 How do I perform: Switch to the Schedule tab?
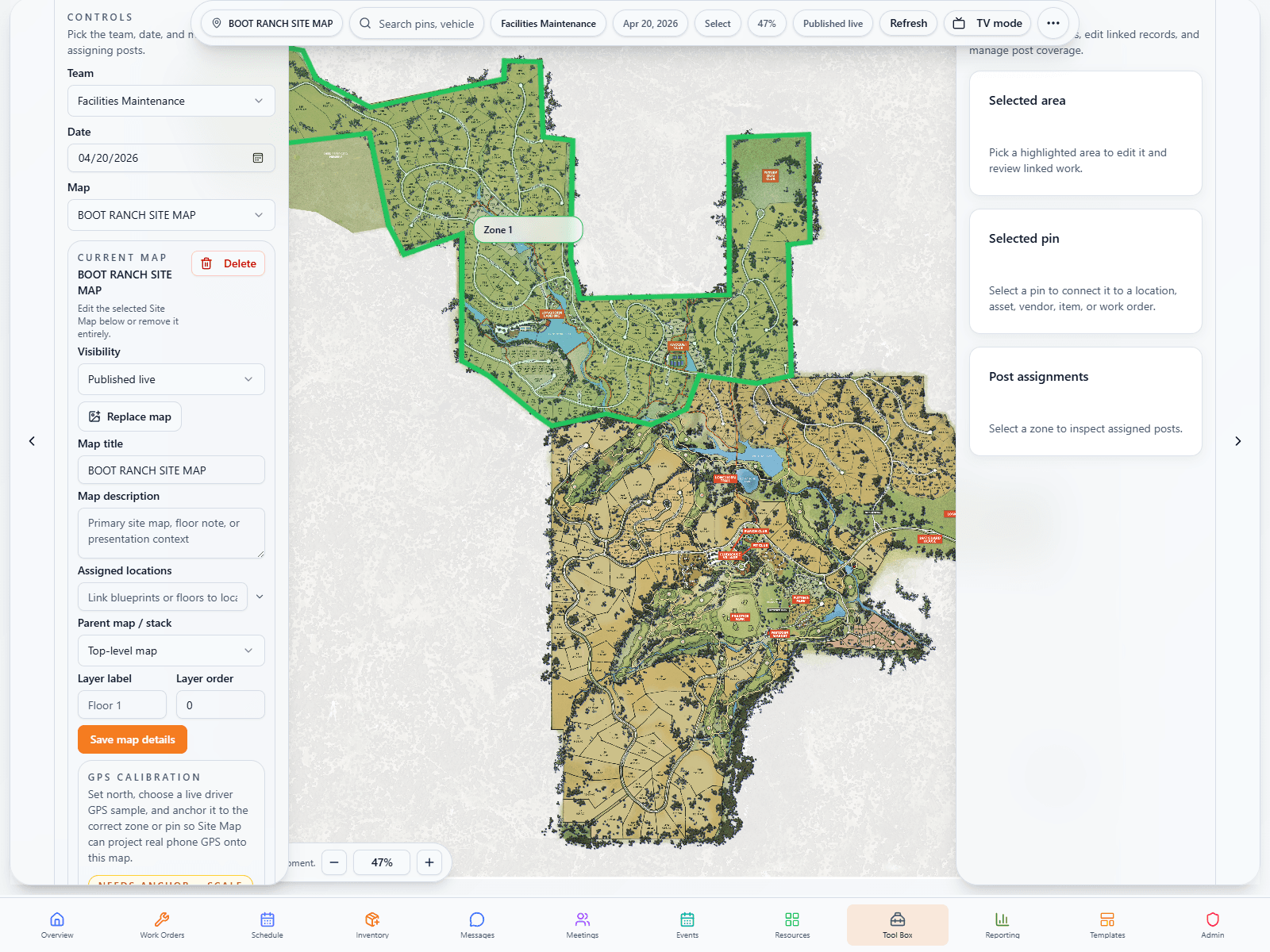(x=267, y=924)
